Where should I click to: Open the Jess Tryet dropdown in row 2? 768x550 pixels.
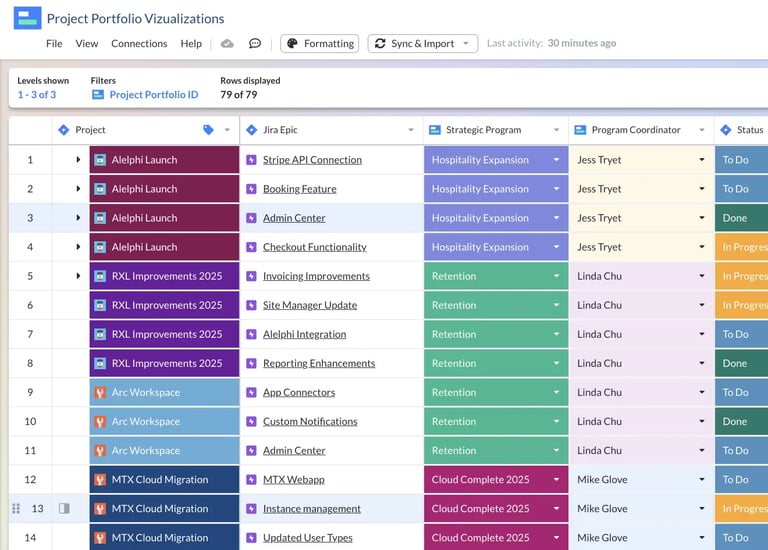pos(701,189)
